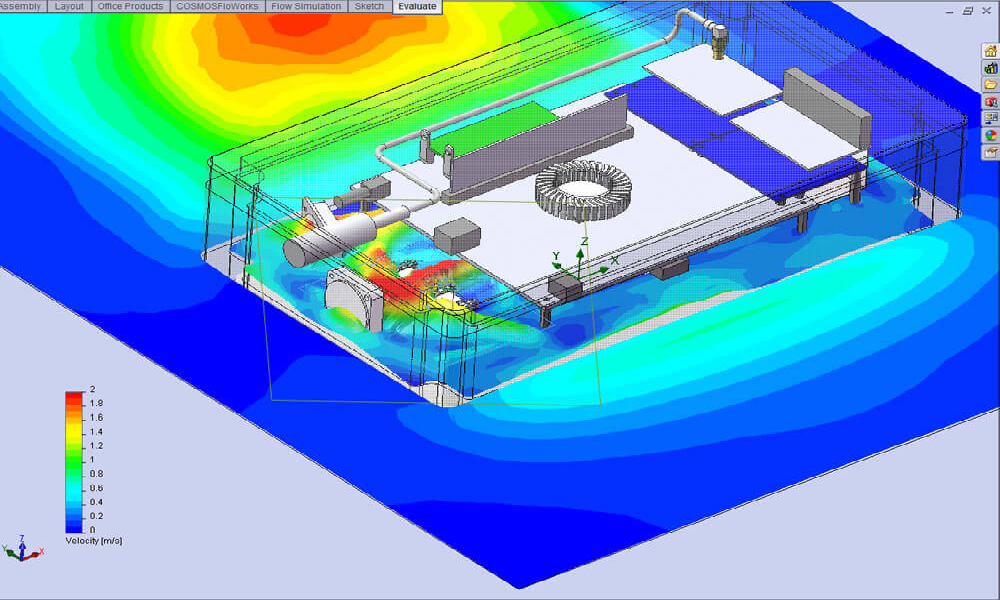Open the Custom Properties task pane
Image resolution: width=1000 pixels, height=600 pixels.
click(990, 152)
